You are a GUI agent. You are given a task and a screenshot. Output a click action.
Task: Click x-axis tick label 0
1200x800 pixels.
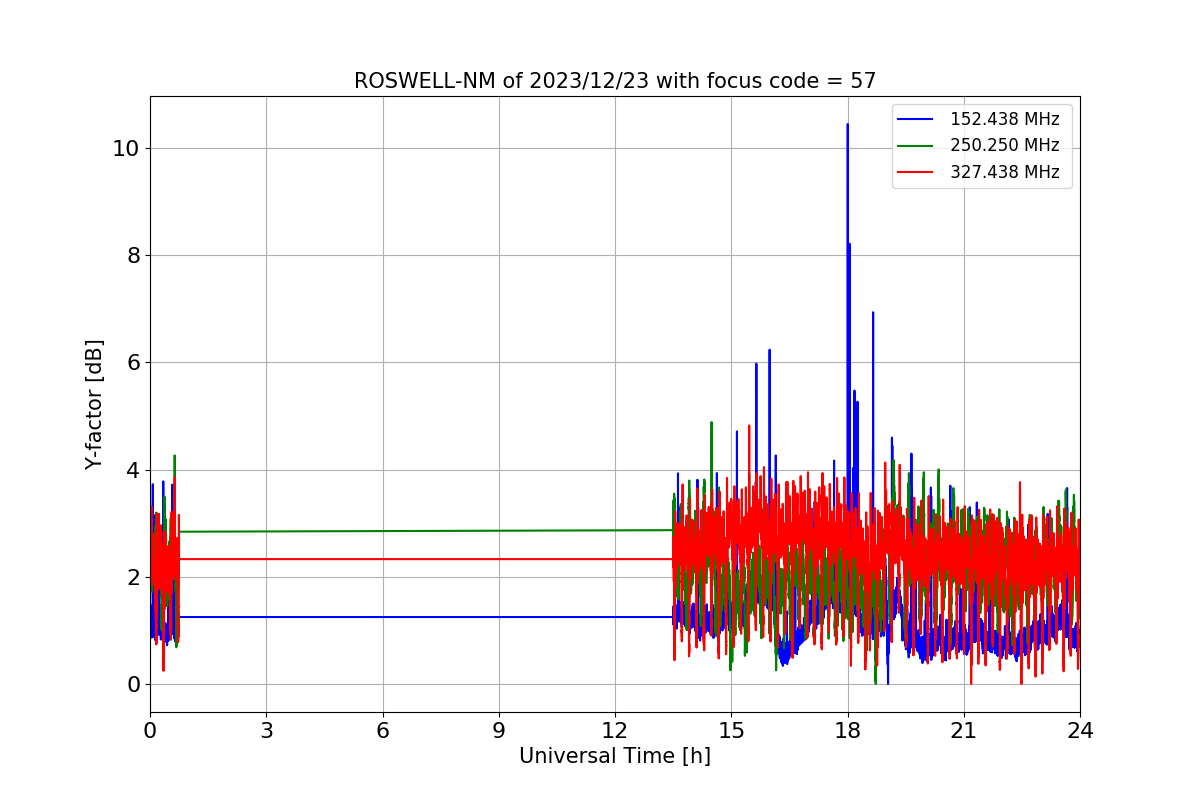(150, 731)
